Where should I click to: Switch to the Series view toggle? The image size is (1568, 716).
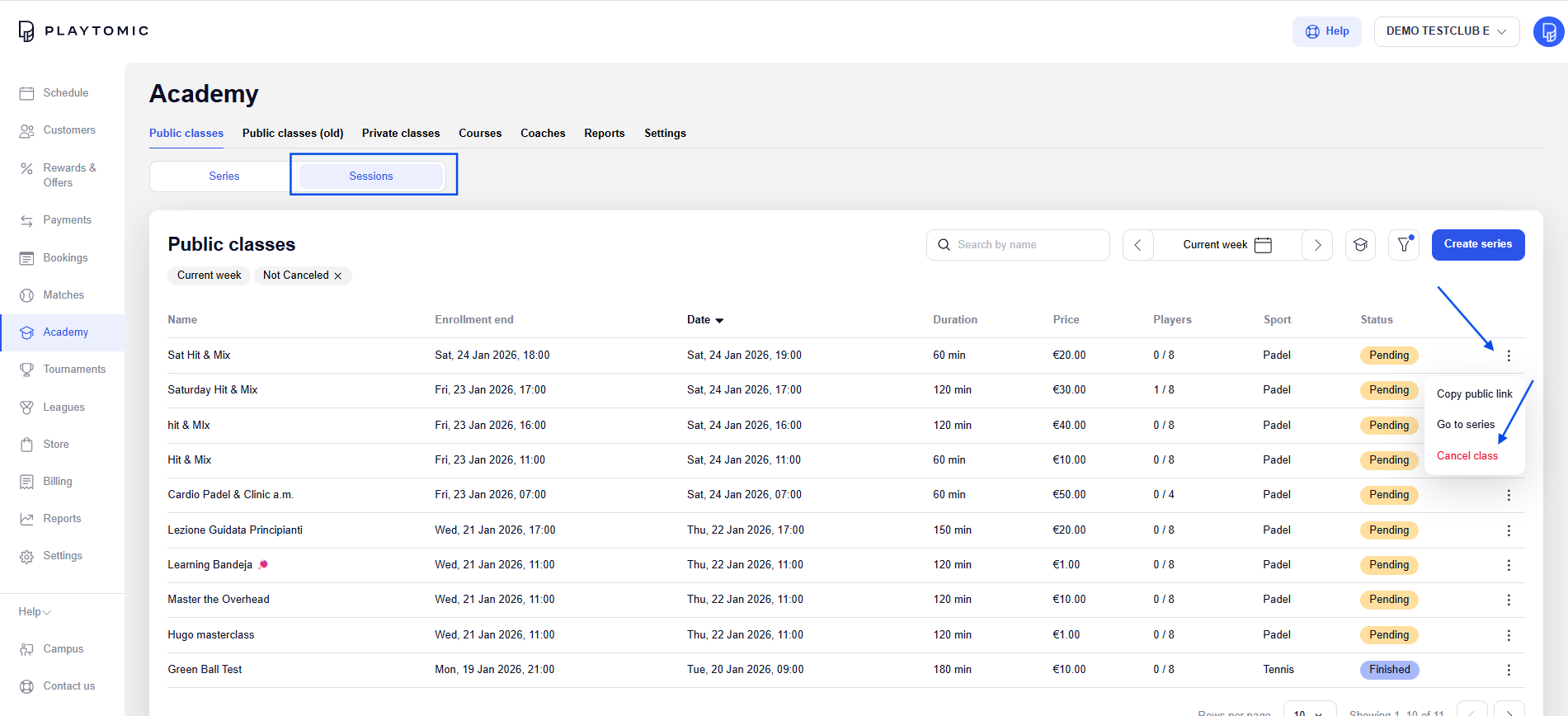tap(224, 177)
